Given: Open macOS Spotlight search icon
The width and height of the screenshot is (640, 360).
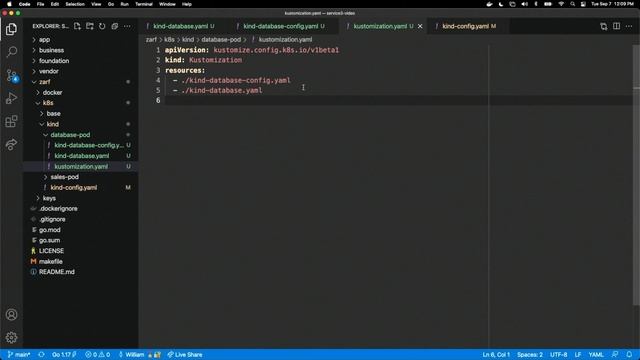Looking at the screenshot, I should point(573,4).
